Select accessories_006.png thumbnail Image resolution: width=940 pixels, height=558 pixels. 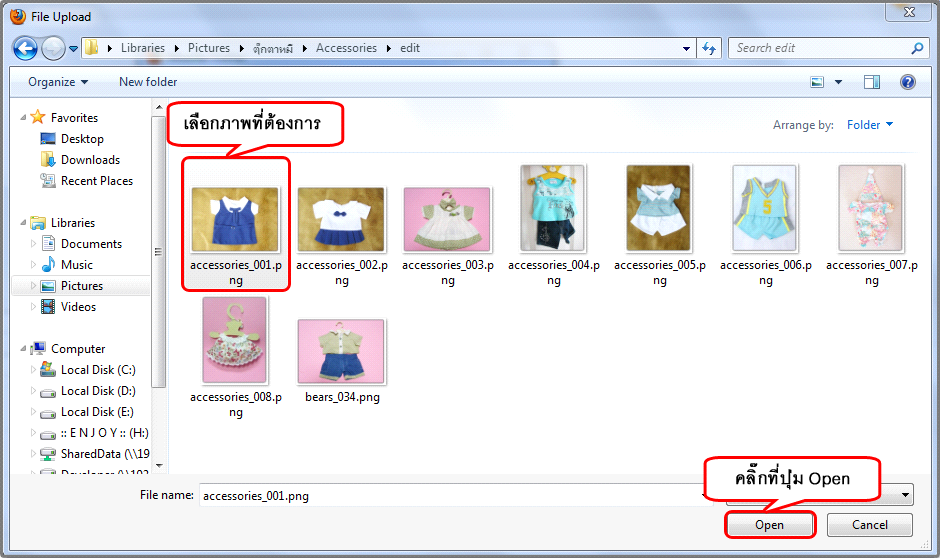pyautogui.click(x=765, y=208)
